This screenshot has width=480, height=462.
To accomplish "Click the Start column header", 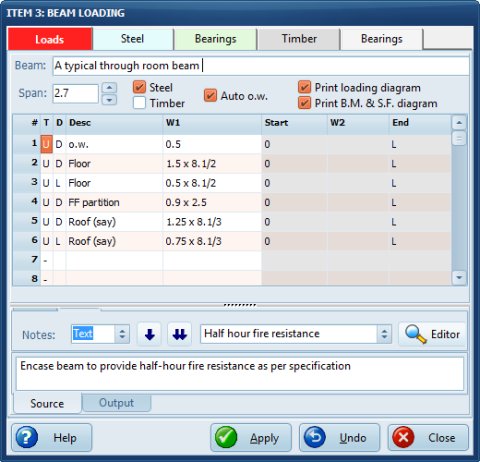I will coord(294,123).
